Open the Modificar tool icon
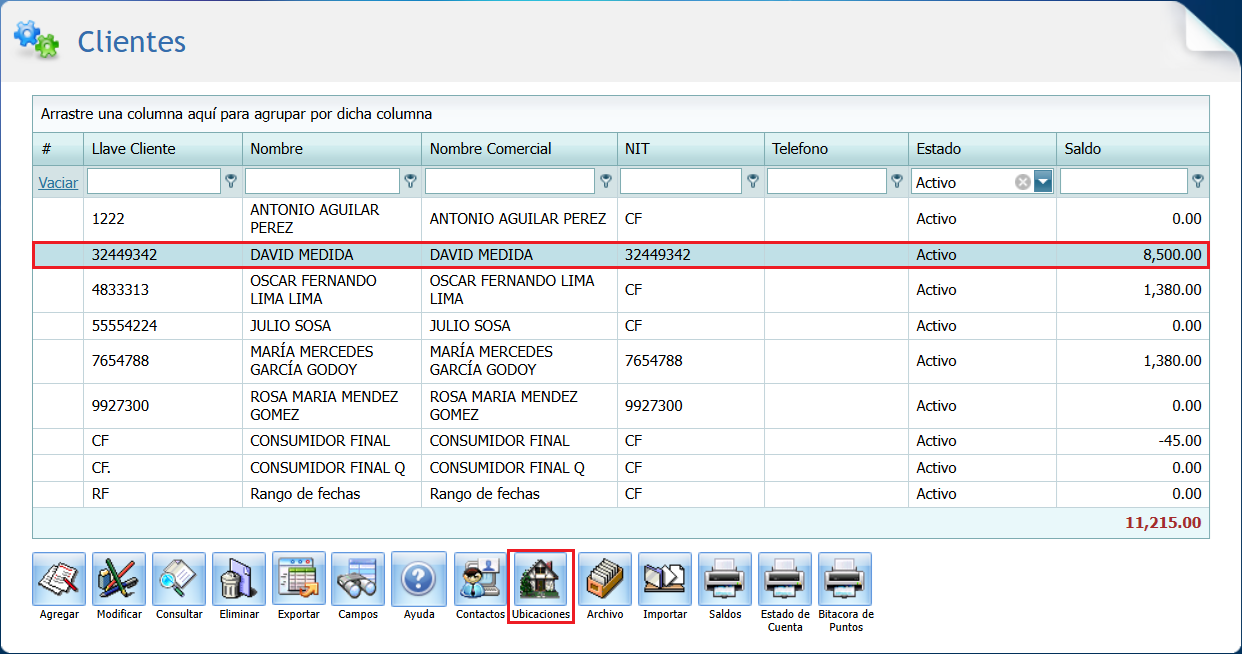1242x654 pixels. [119, 579]
